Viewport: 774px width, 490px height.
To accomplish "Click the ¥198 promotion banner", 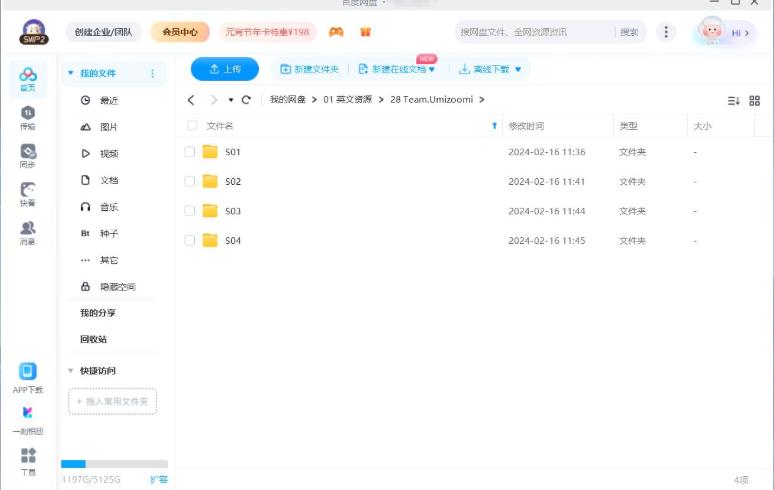I will point(267,32).
